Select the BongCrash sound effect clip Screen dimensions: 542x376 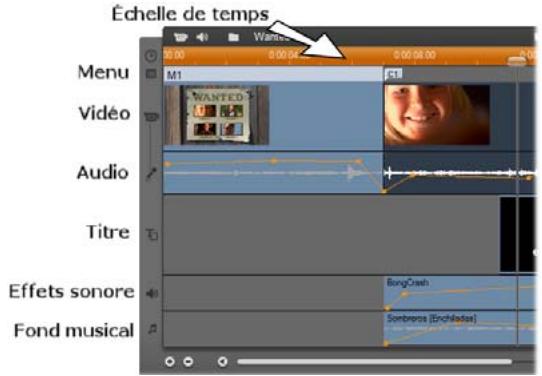[459, 292]
